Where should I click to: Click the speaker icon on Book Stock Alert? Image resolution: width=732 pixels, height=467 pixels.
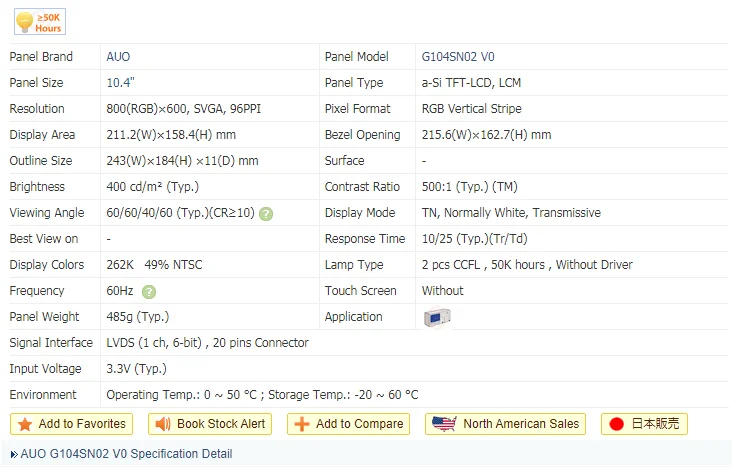tap(163, 424)
